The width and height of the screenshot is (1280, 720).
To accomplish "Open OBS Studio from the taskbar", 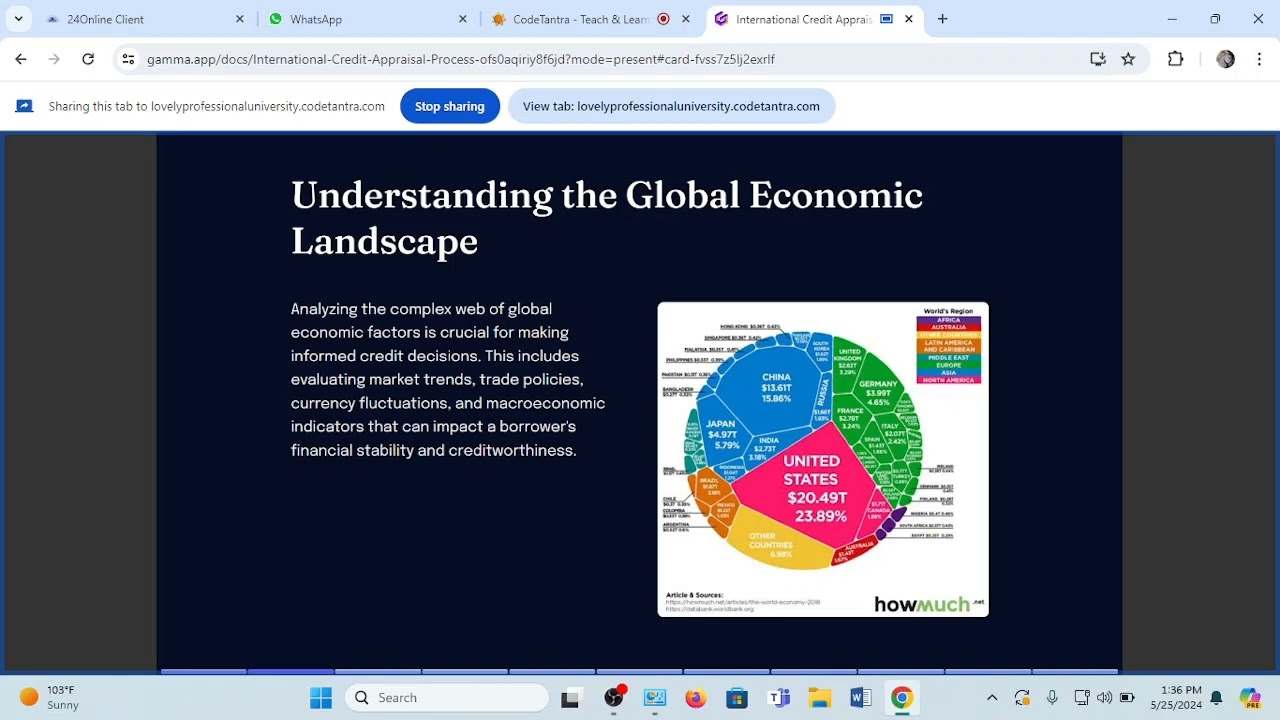I will click(614, 698).
